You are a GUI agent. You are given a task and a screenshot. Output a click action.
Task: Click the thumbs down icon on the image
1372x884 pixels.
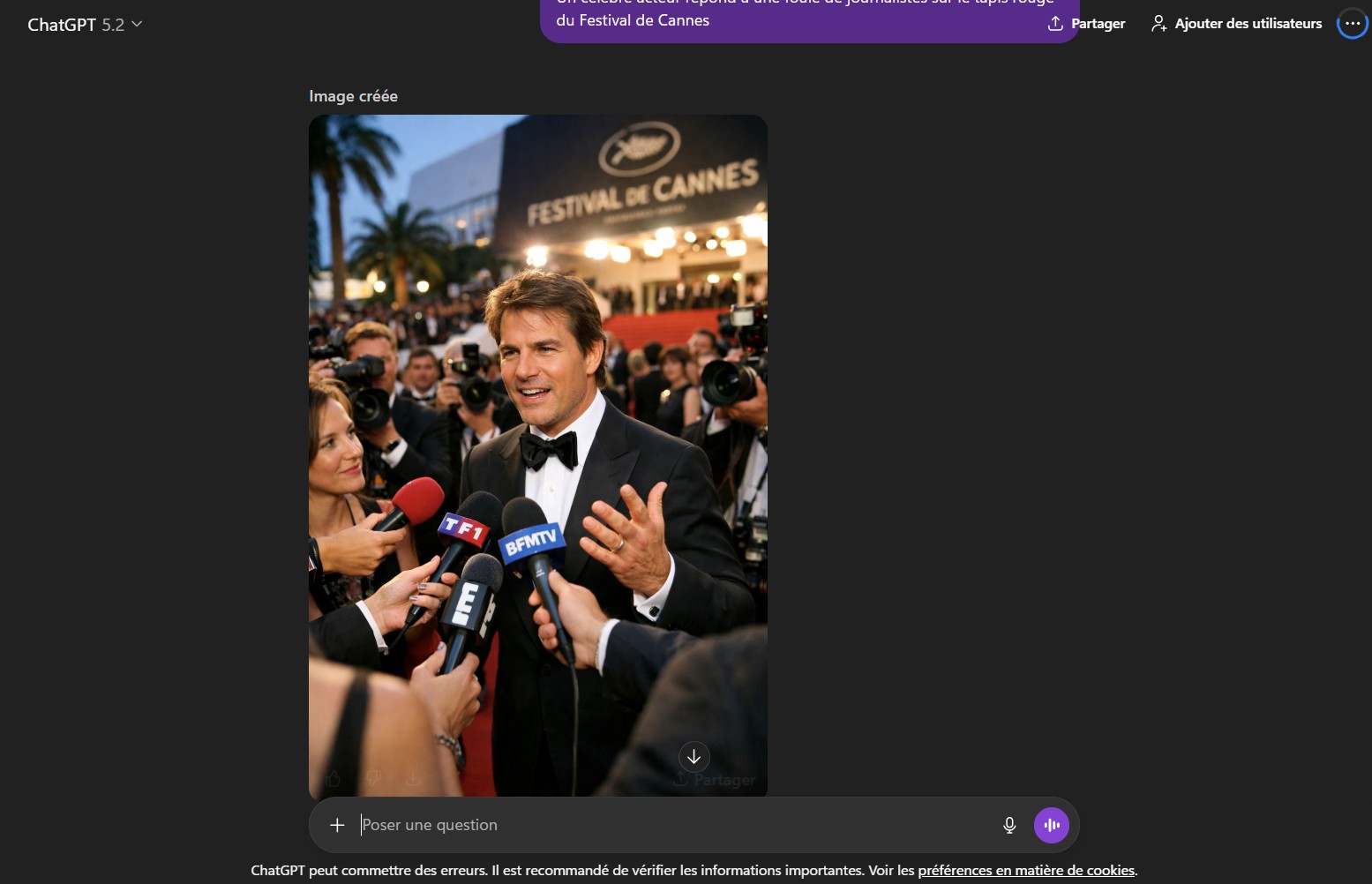pos(373,778)
